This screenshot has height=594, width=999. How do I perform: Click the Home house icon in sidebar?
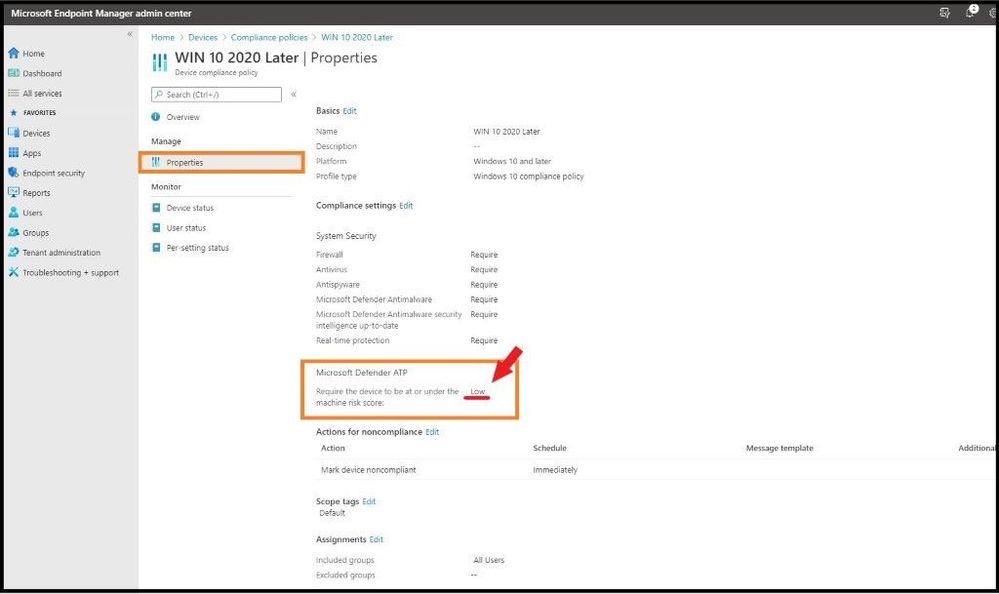coord(13,53)
